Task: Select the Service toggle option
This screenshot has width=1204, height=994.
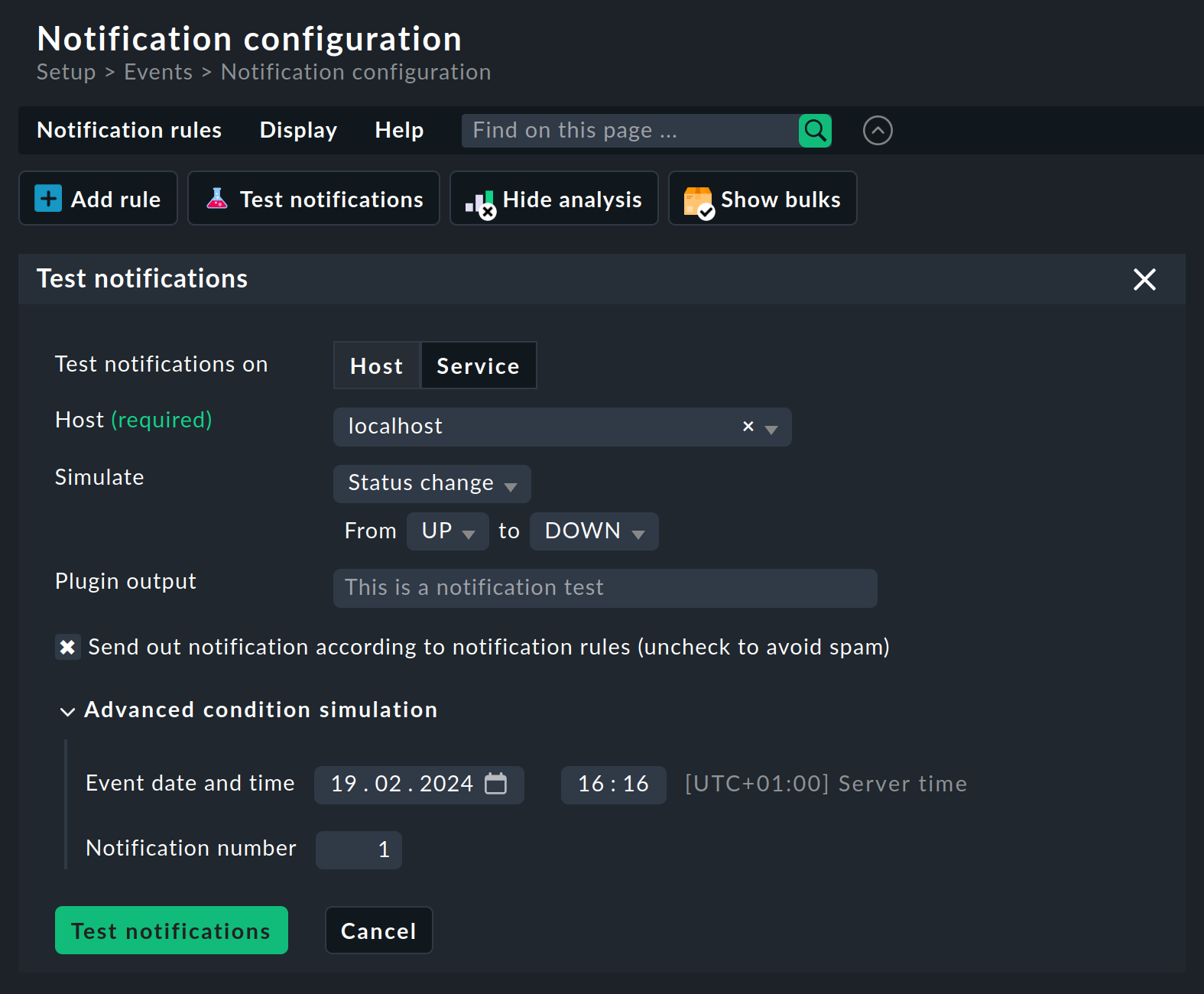Action: (x=479, y=365)
